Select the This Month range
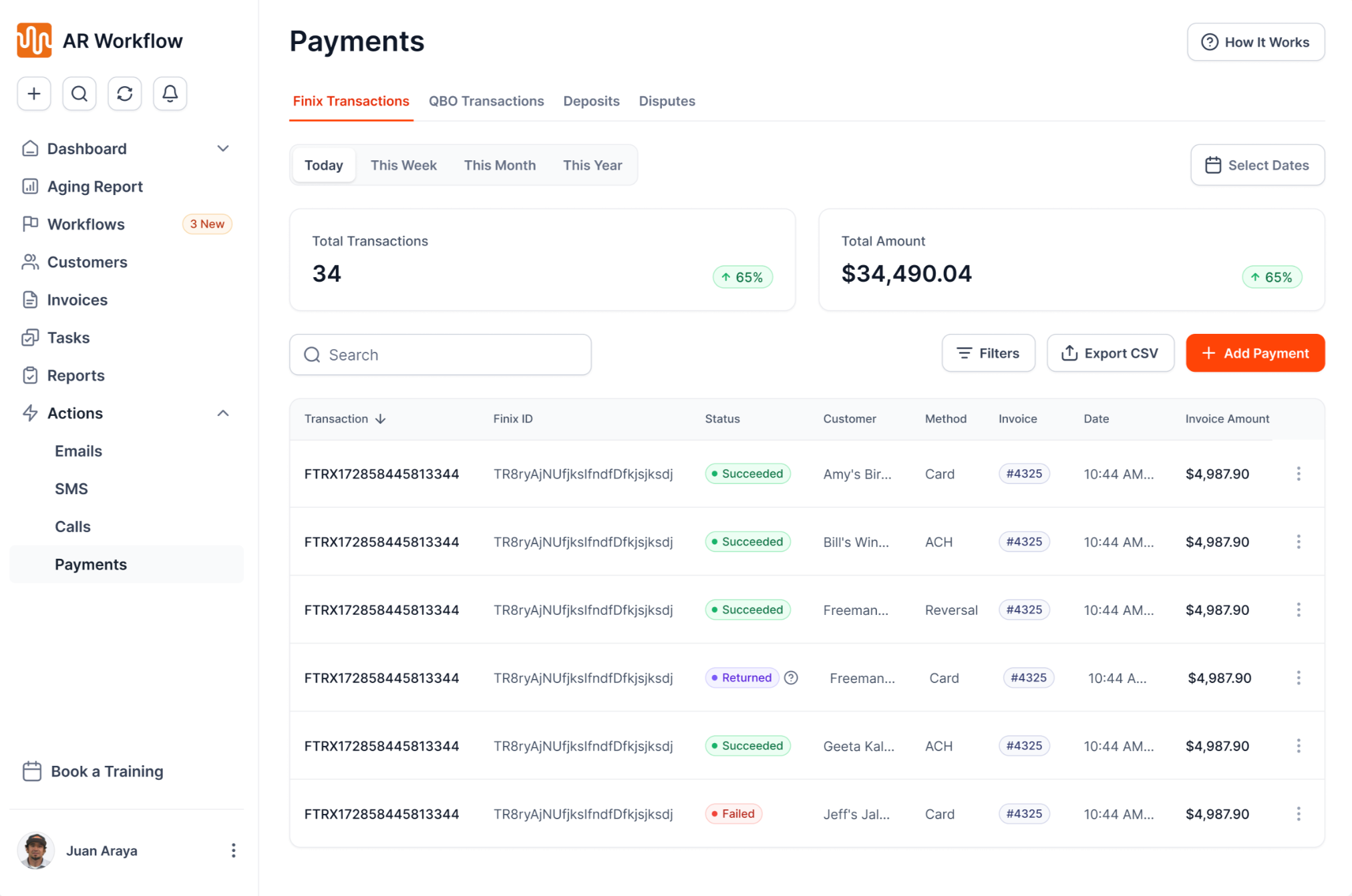 coord(500,165)
